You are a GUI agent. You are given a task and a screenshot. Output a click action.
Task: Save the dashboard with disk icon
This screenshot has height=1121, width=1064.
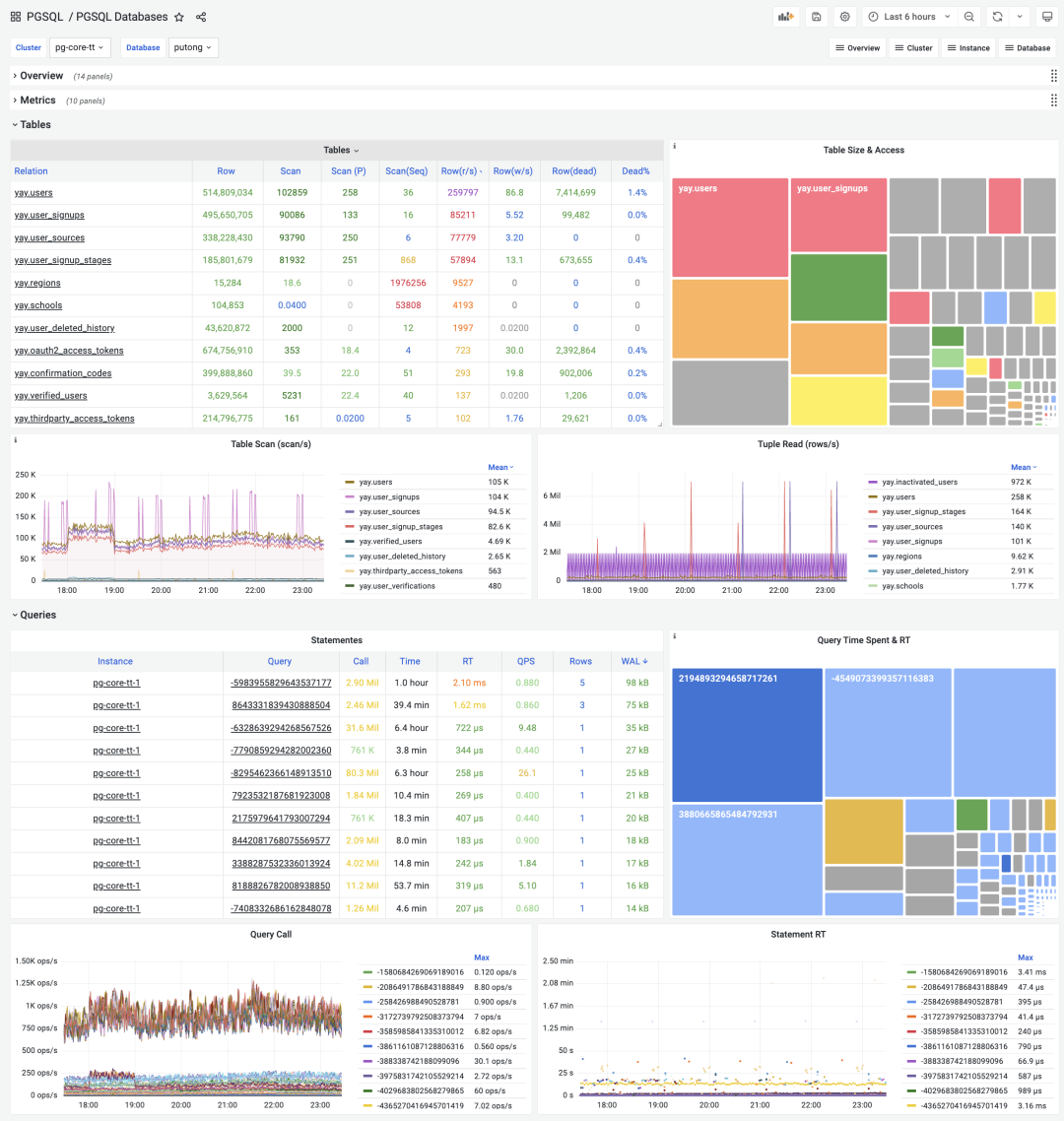click(x=816, y=17)
